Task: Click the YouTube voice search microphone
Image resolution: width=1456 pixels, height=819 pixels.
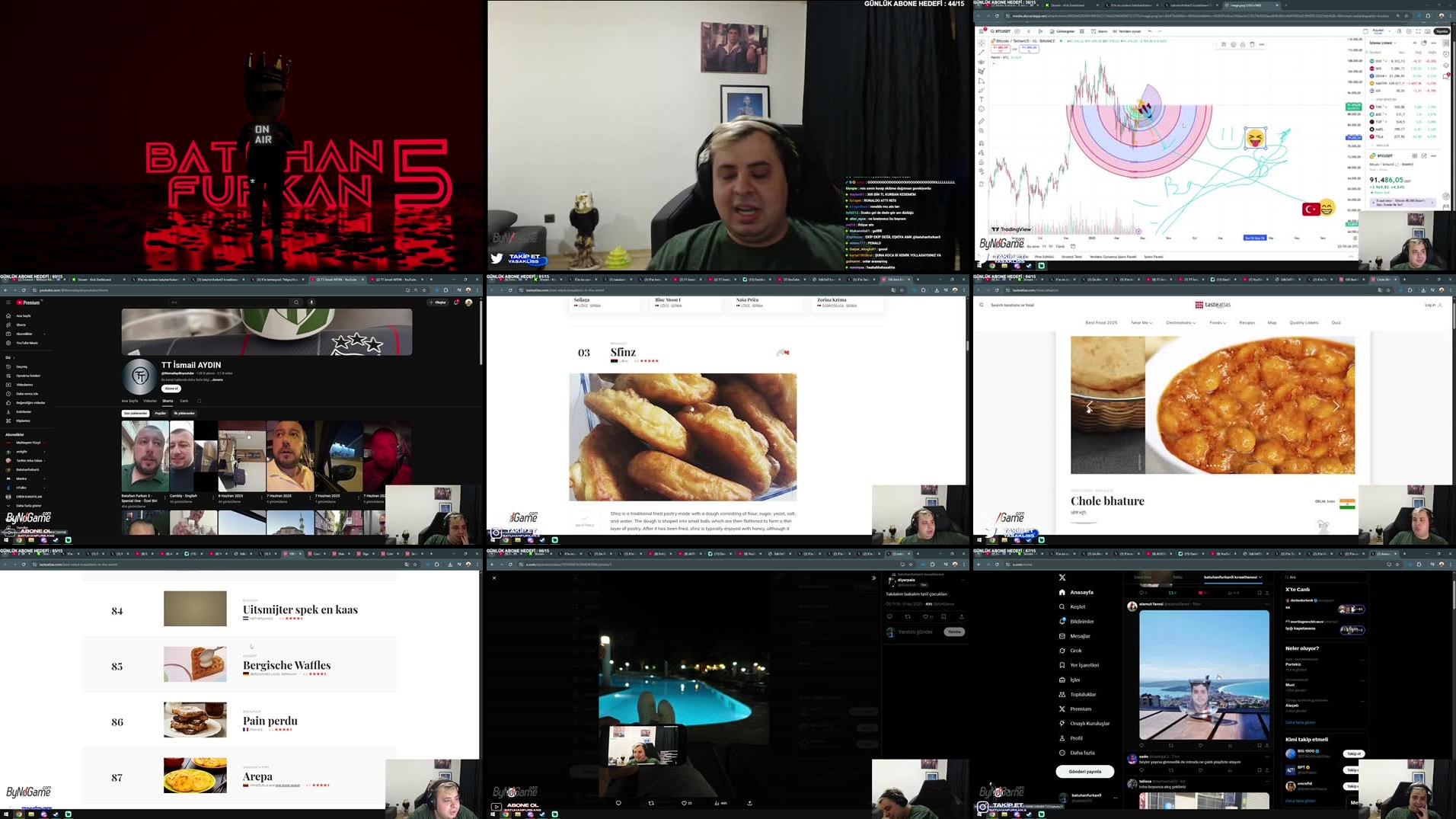Action: (x=311, y=302)
